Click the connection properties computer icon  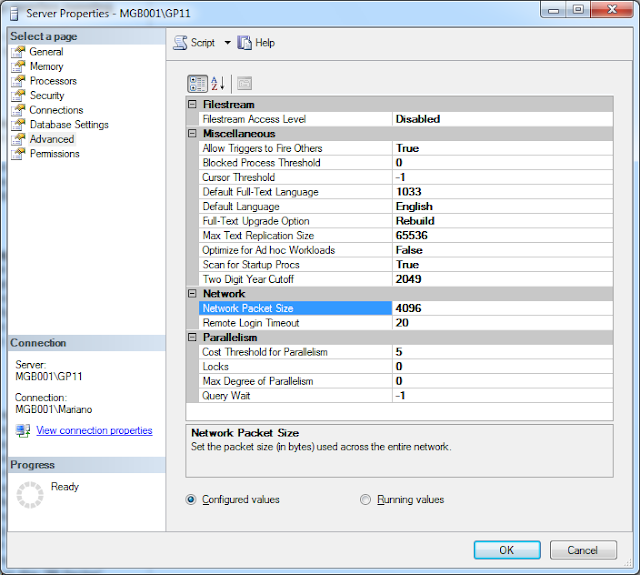pos(23,431)
